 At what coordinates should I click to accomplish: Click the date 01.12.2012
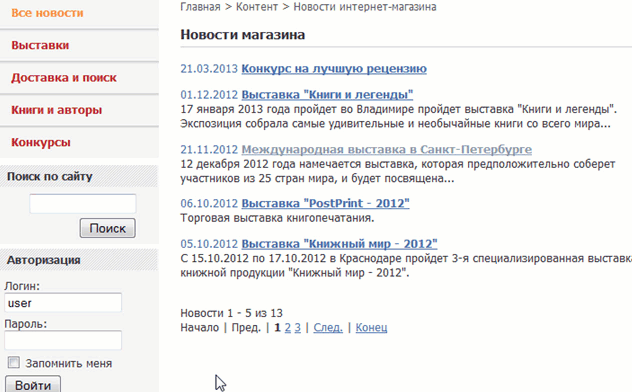click(x=209, y=95)
